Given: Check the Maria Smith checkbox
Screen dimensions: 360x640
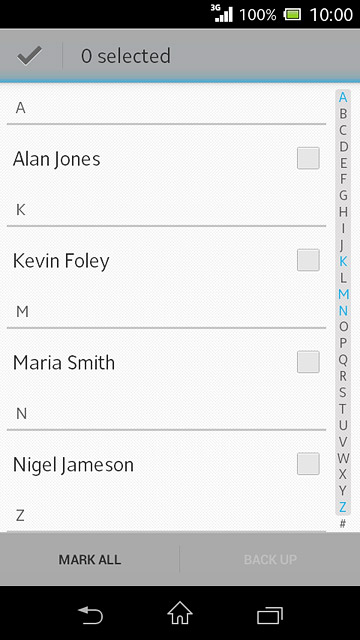Looking at the screenshot, I should 308,362.
